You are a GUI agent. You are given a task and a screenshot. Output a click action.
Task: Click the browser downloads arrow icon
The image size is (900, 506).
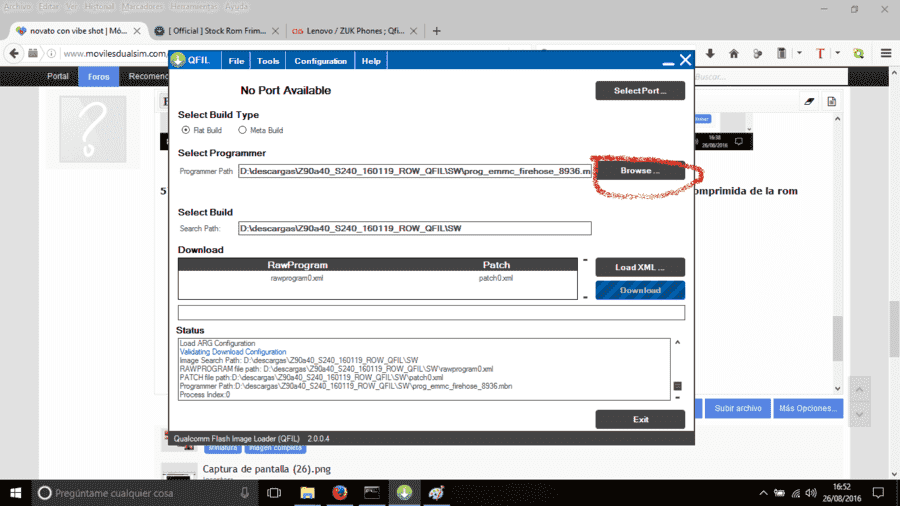point(710,53)
